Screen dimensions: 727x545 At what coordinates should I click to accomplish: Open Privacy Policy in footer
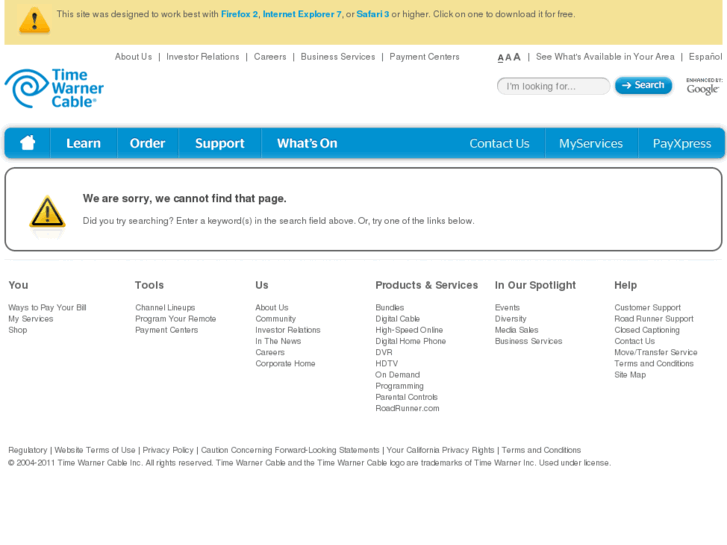(168, 450)
